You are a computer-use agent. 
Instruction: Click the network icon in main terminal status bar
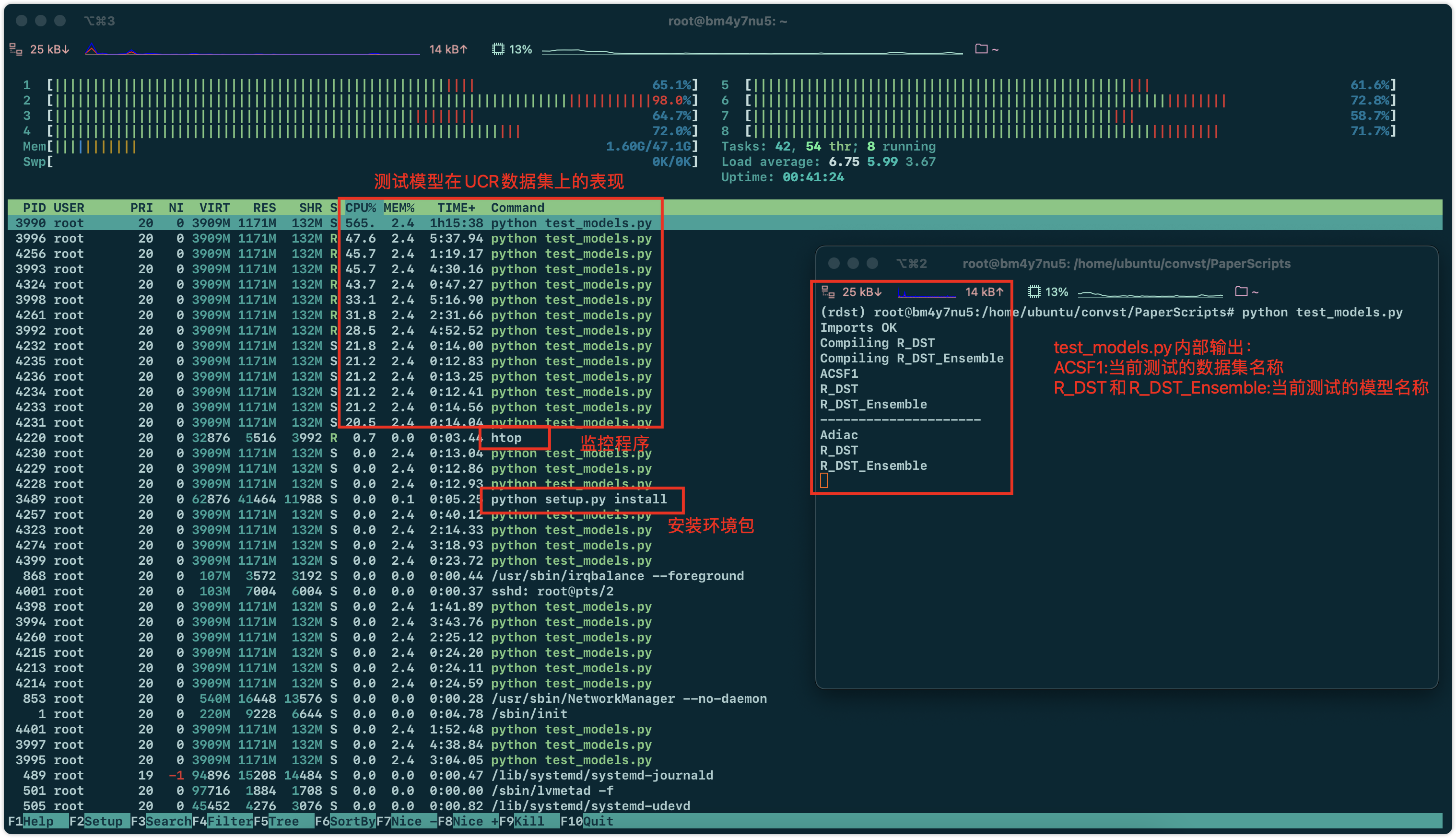pos(16,50)
